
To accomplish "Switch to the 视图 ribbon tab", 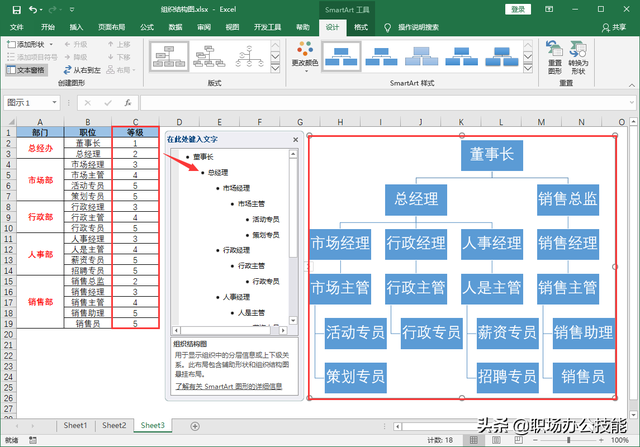I will click(232, 27).
